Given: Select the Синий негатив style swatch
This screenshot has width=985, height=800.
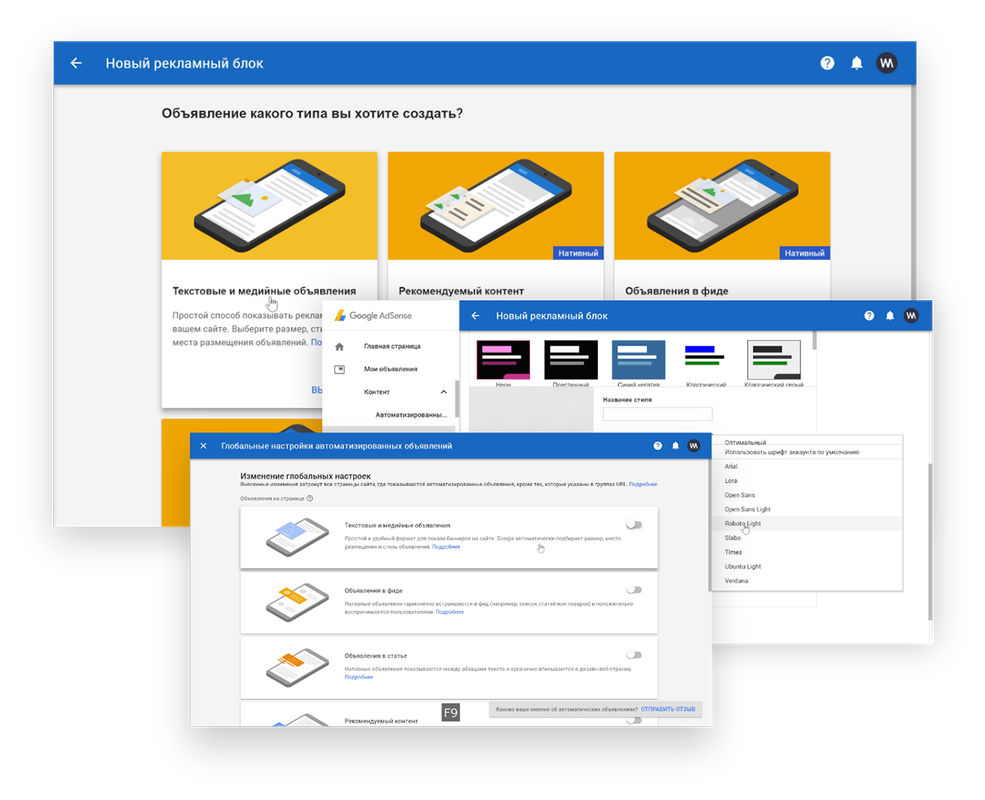Looking at the screenshot, I should (638, 361).
